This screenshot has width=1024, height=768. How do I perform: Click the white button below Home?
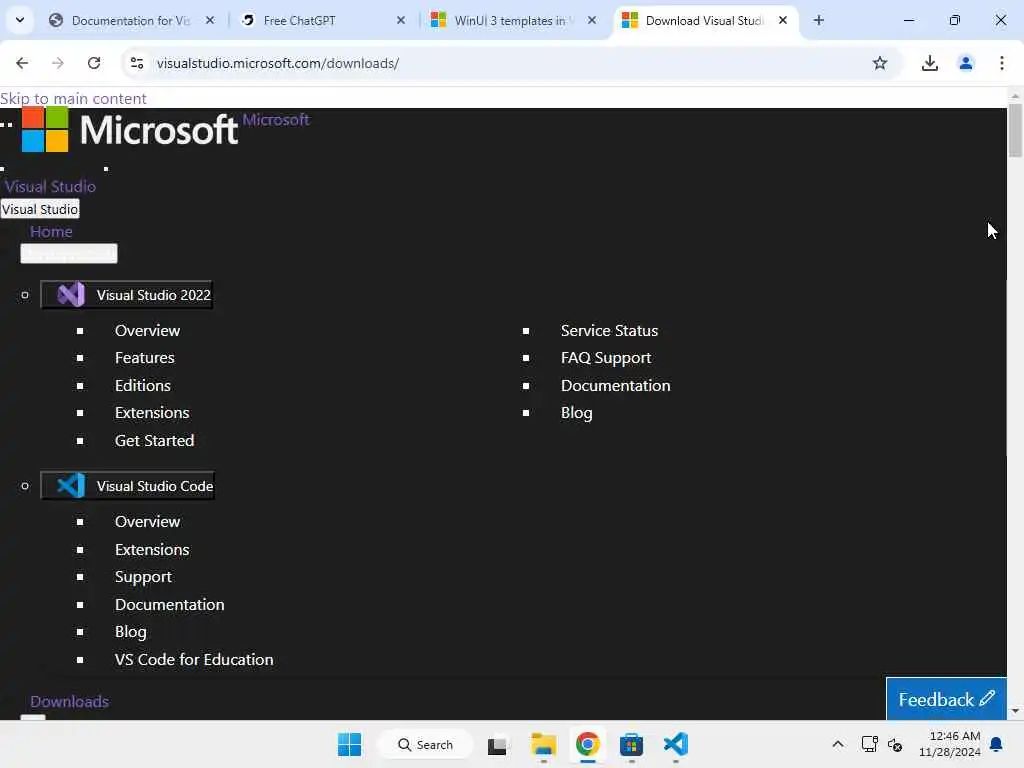tap(69, 253)
